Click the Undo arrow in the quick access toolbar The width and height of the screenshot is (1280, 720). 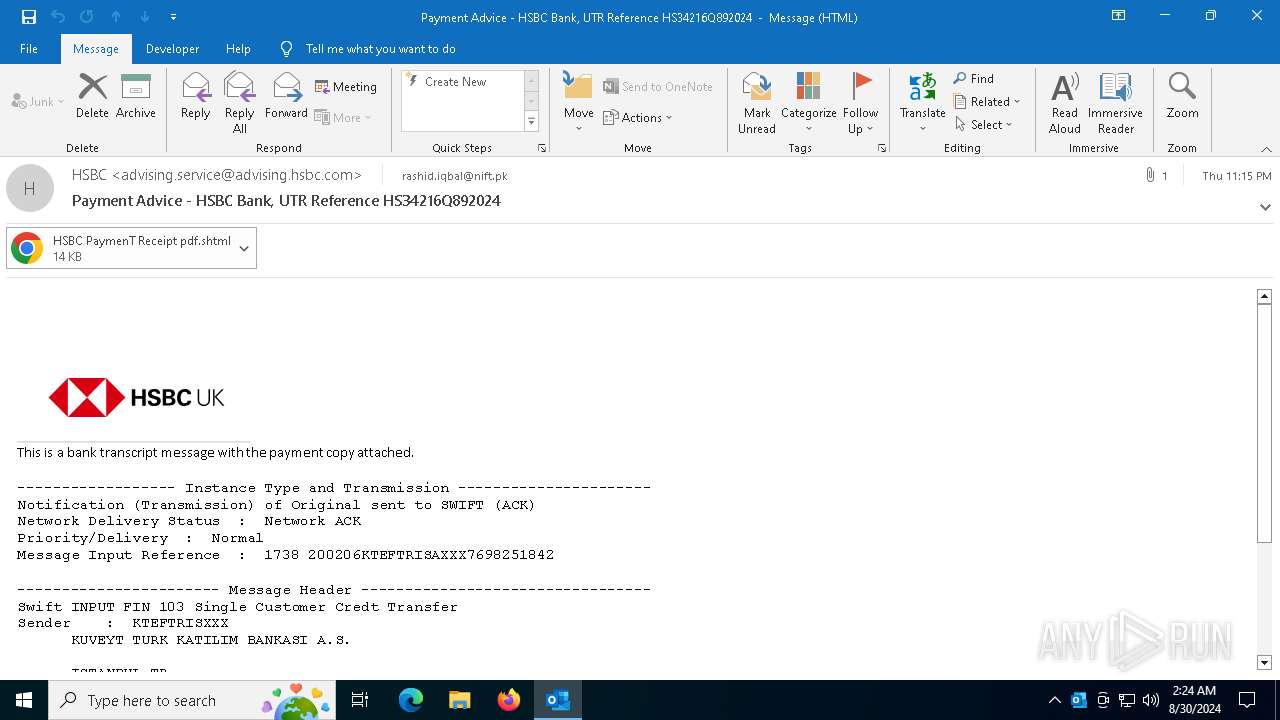[x=57, y=17]
